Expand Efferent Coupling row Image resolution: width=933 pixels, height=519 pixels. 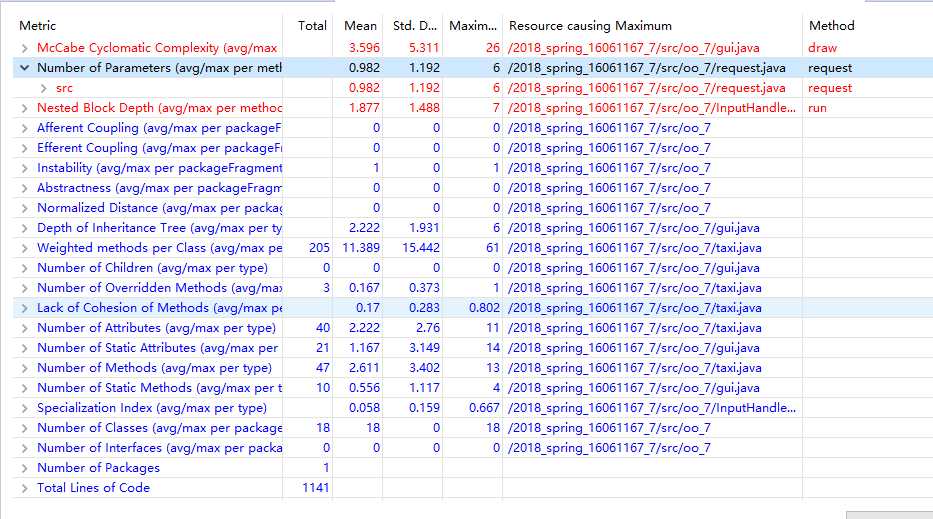pos(24,148)
